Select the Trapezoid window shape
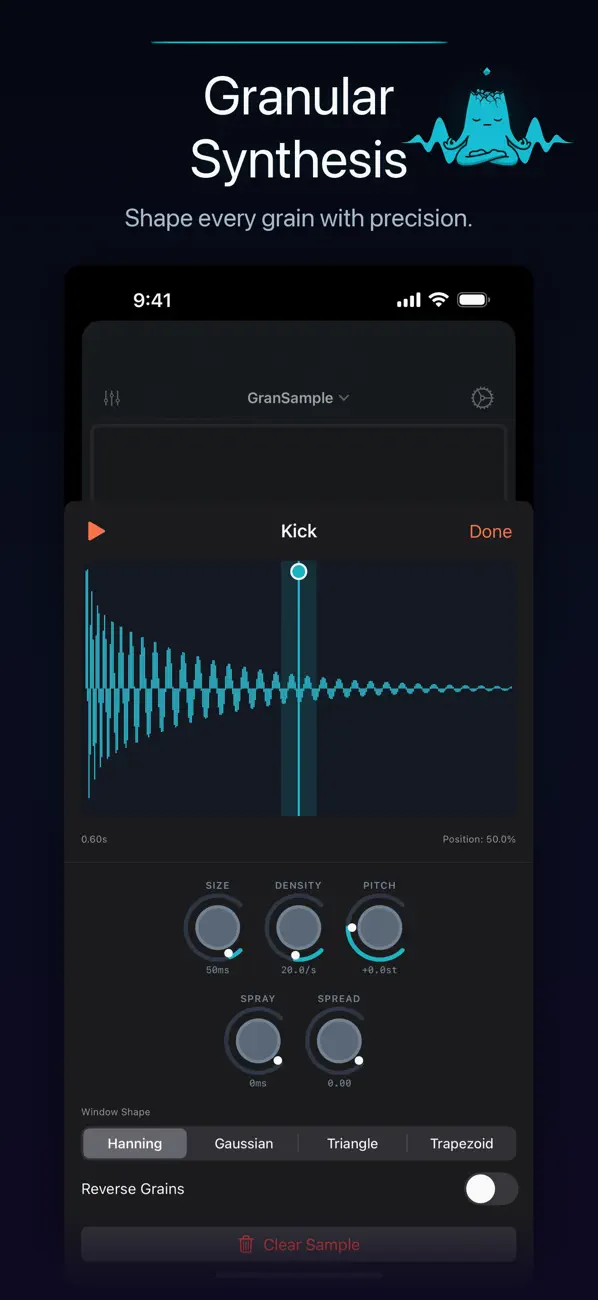Screen dimensions: 598x1300 (x=462, y=1143)
